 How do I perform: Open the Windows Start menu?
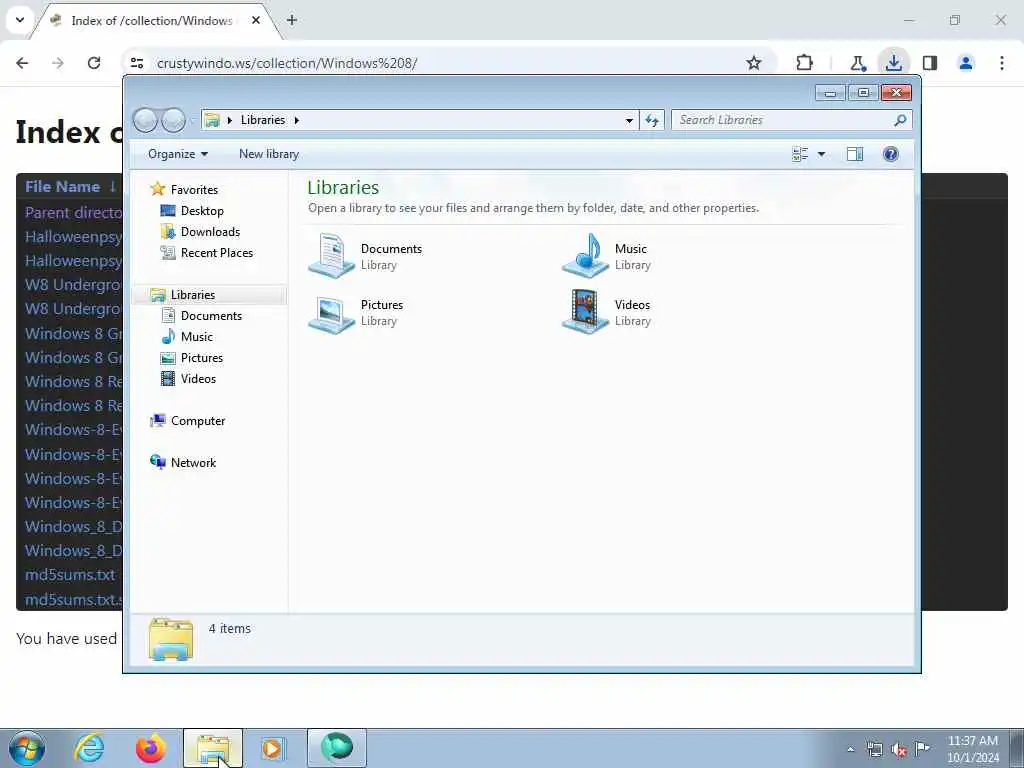27,748
